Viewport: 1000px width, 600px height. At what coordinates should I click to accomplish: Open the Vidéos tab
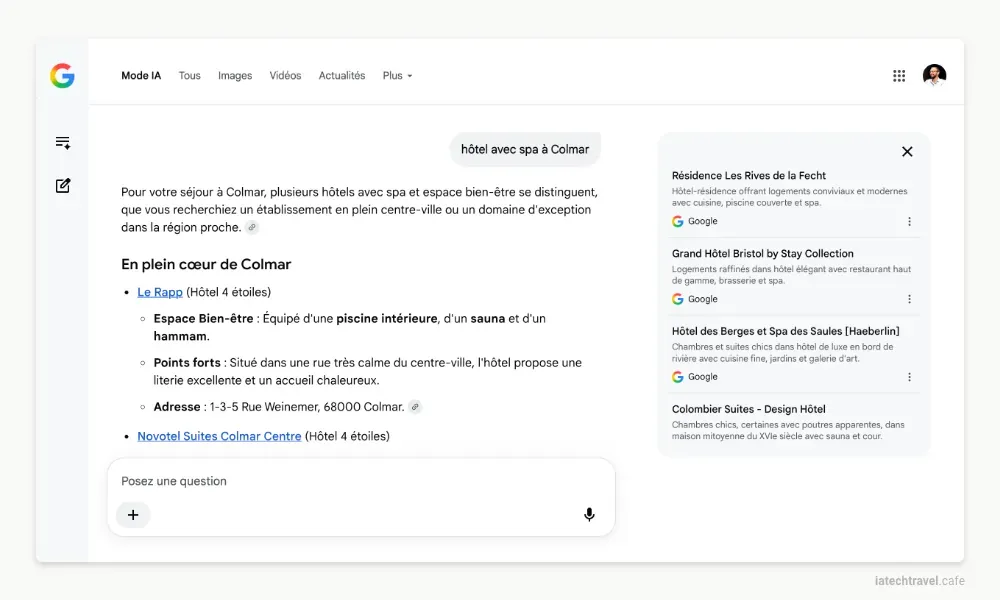coord(285,75)
